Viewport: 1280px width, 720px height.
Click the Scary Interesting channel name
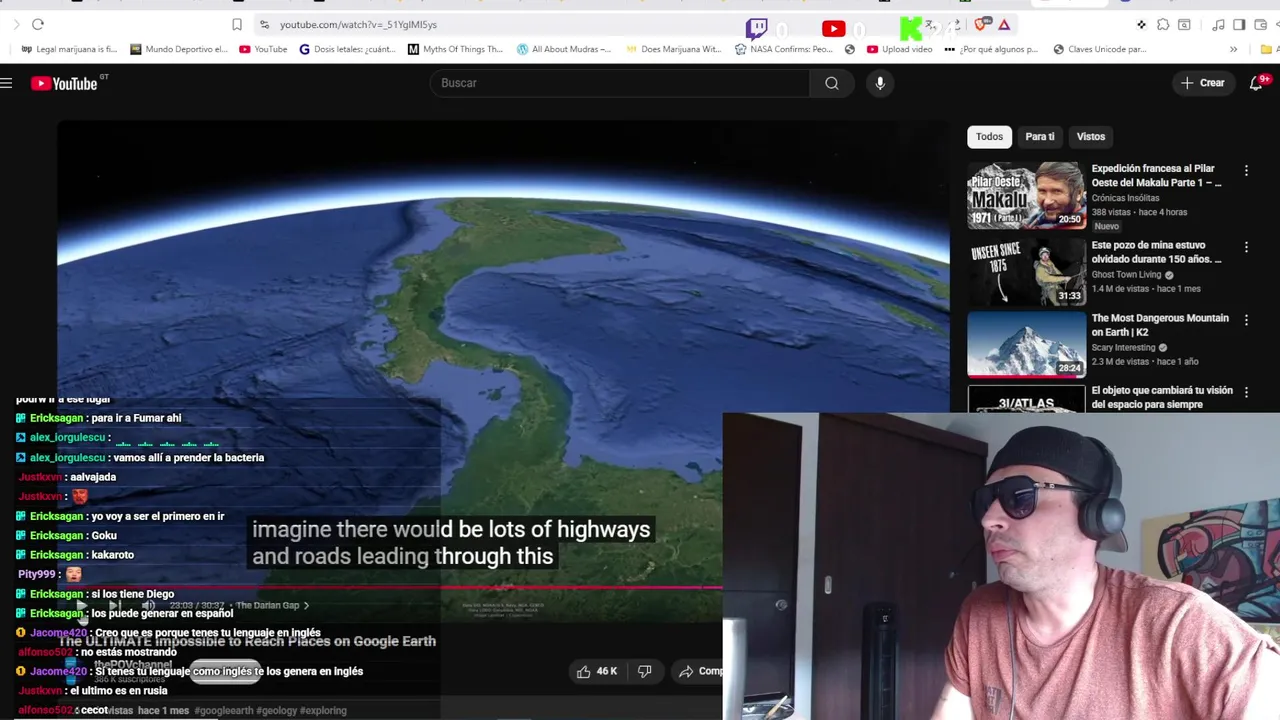pyautogui.click(x=1123, y=348)
